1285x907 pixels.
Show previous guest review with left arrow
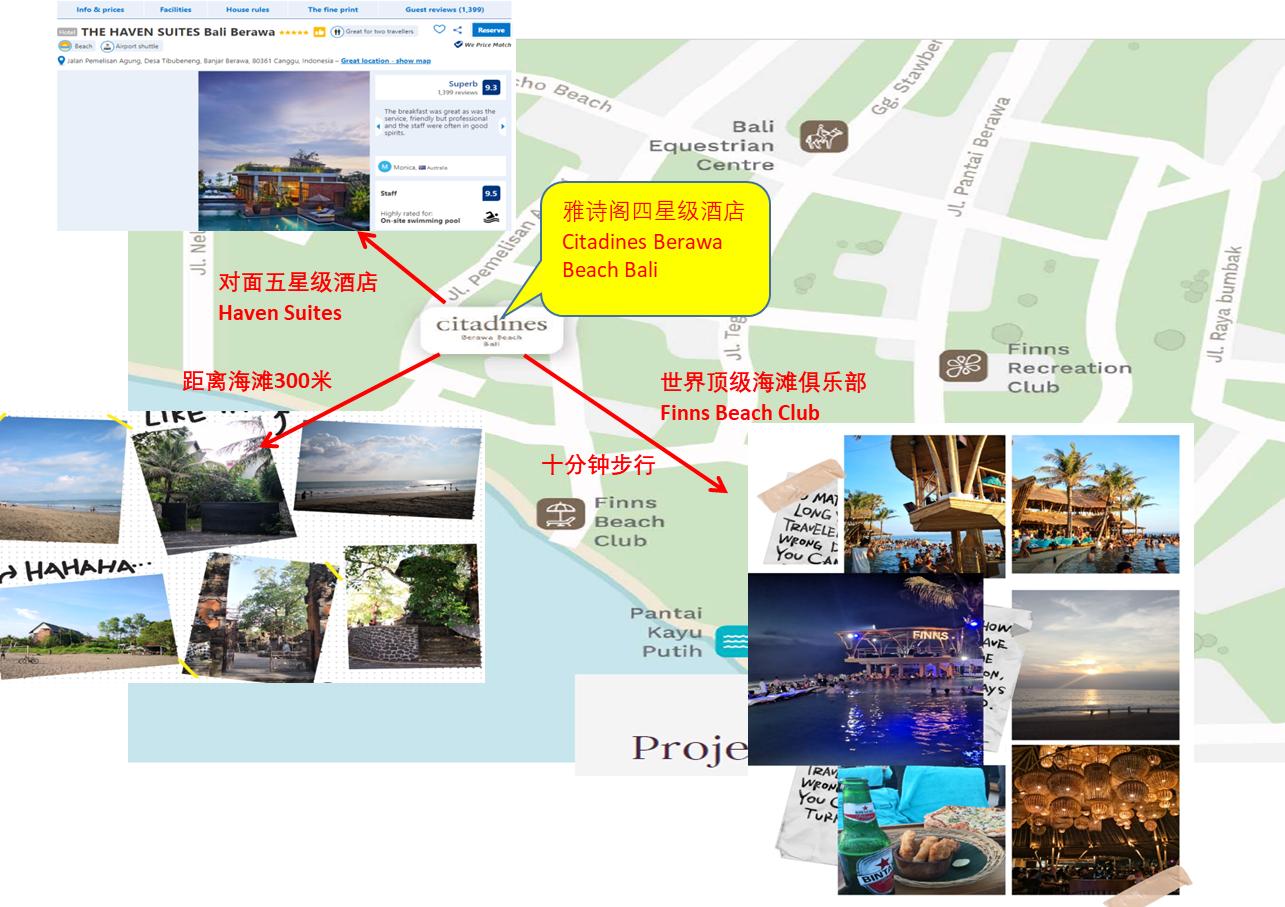coord(378,127)
